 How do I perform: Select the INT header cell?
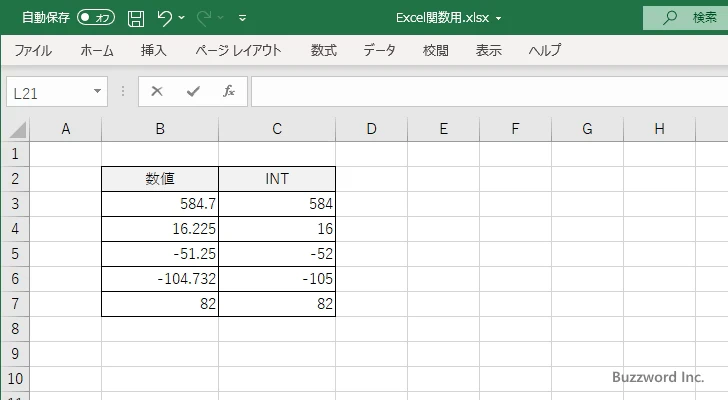click(277, 179)
